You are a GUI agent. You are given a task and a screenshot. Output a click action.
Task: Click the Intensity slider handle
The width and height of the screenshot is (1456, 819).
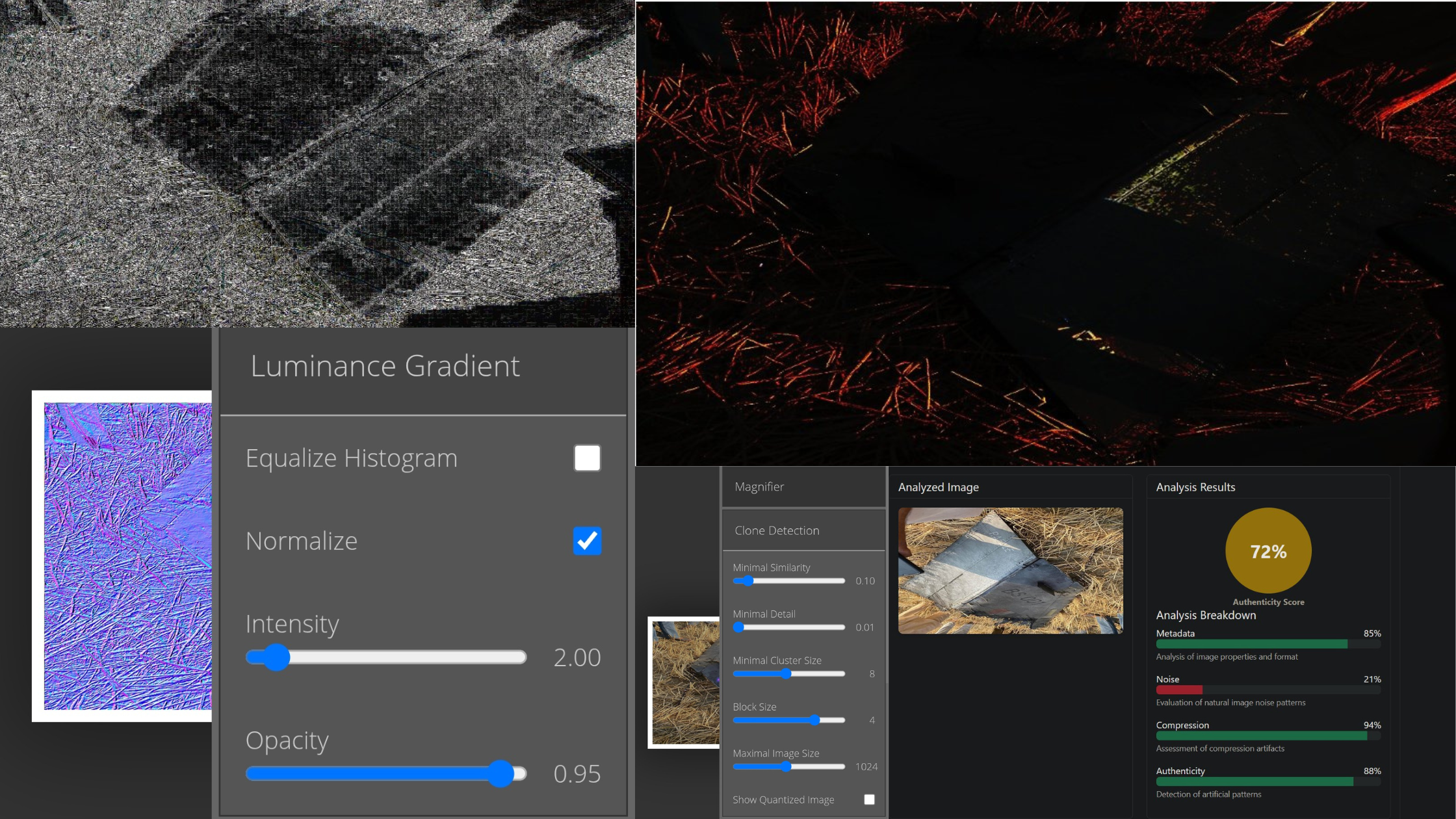[x=277, y=657]
